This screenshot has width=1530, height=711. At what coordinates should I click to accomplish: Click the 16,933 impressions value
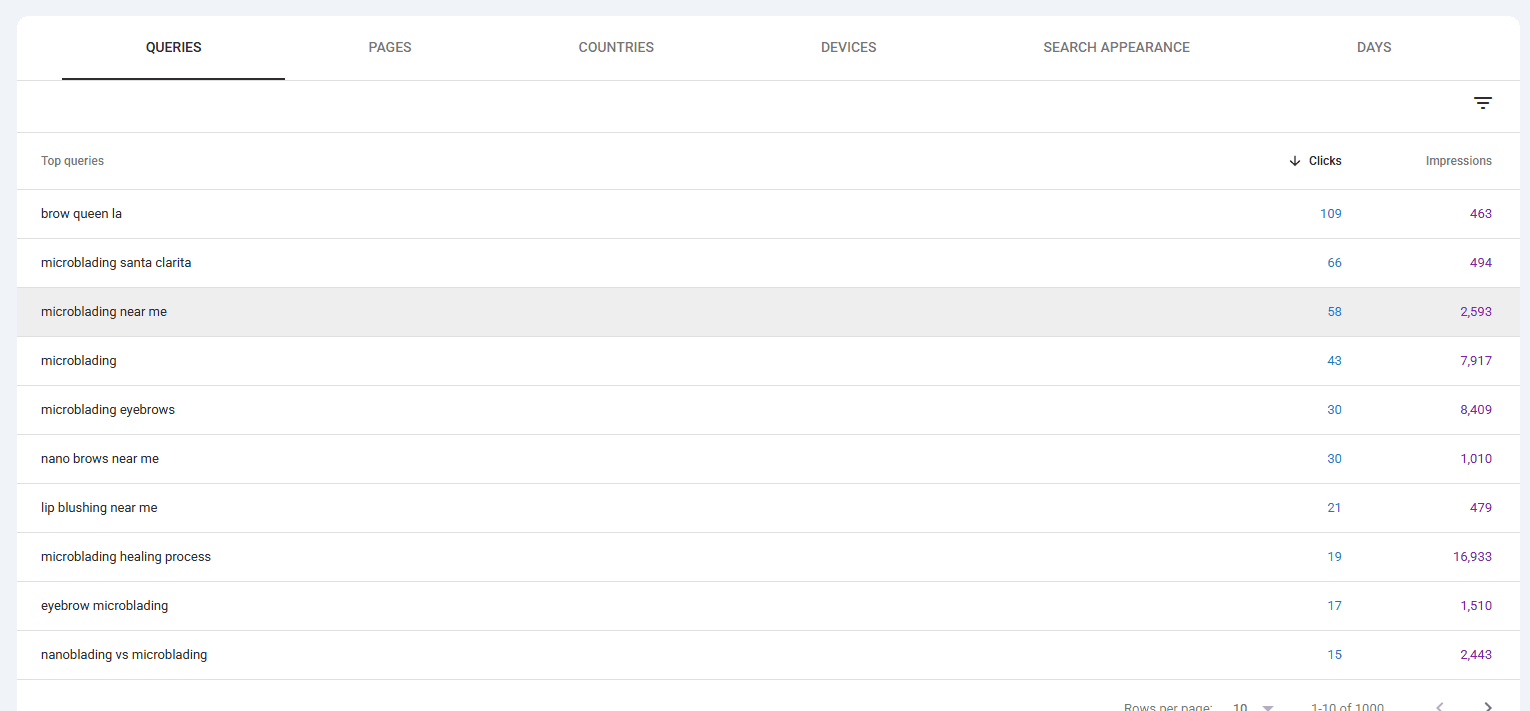(1472, 557)
